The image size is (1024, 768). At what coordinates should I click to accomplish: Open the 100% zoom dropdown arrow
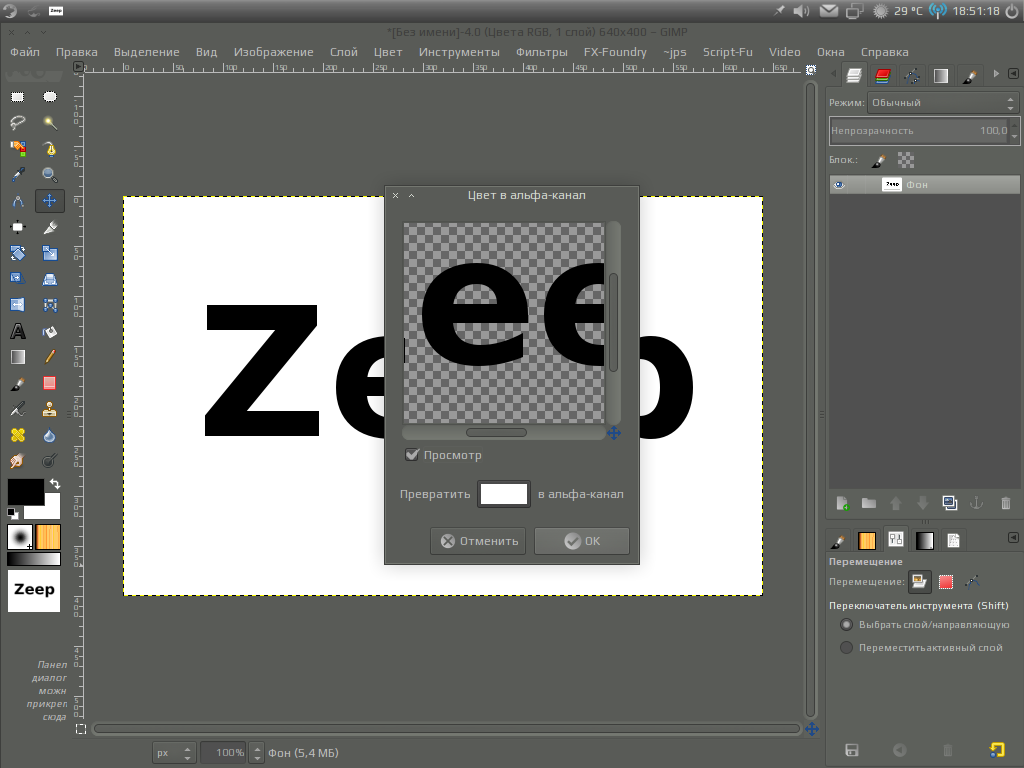click(x=257, y=753)
